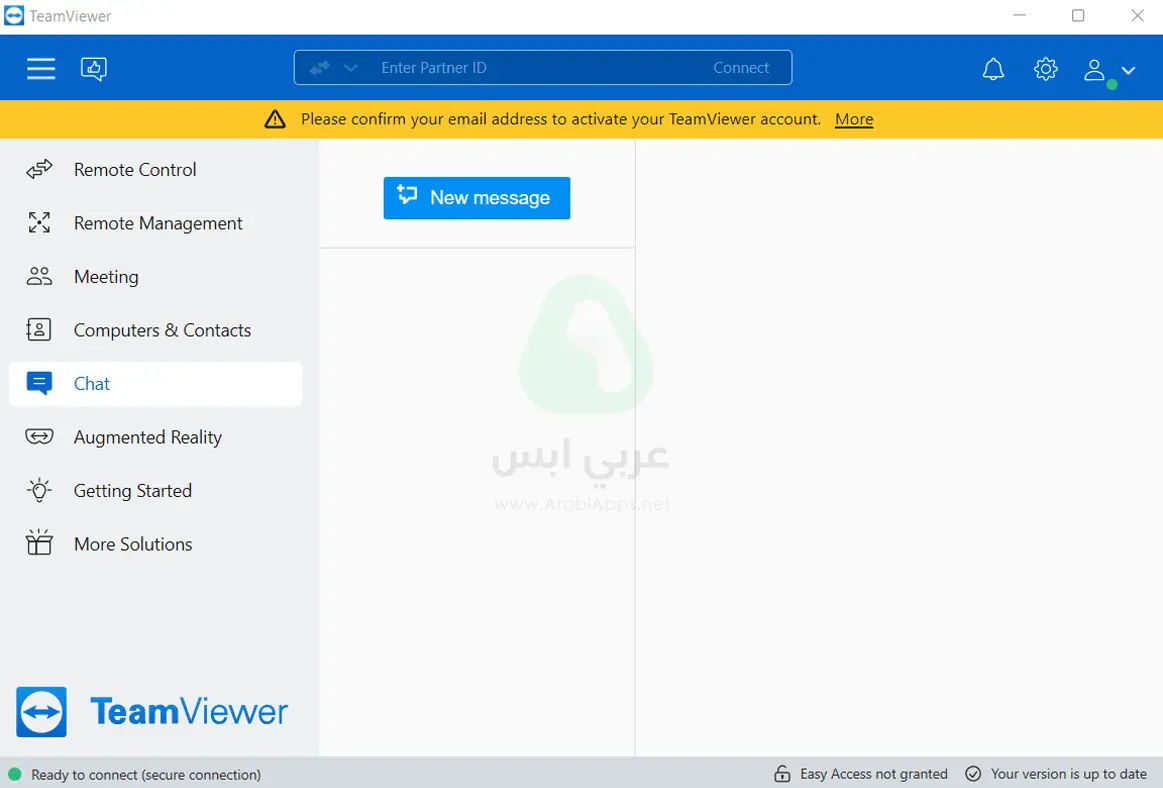Open the account dropdown chevron
This screenshot has height=788, width=1163.
click(x=1128, y=72)
